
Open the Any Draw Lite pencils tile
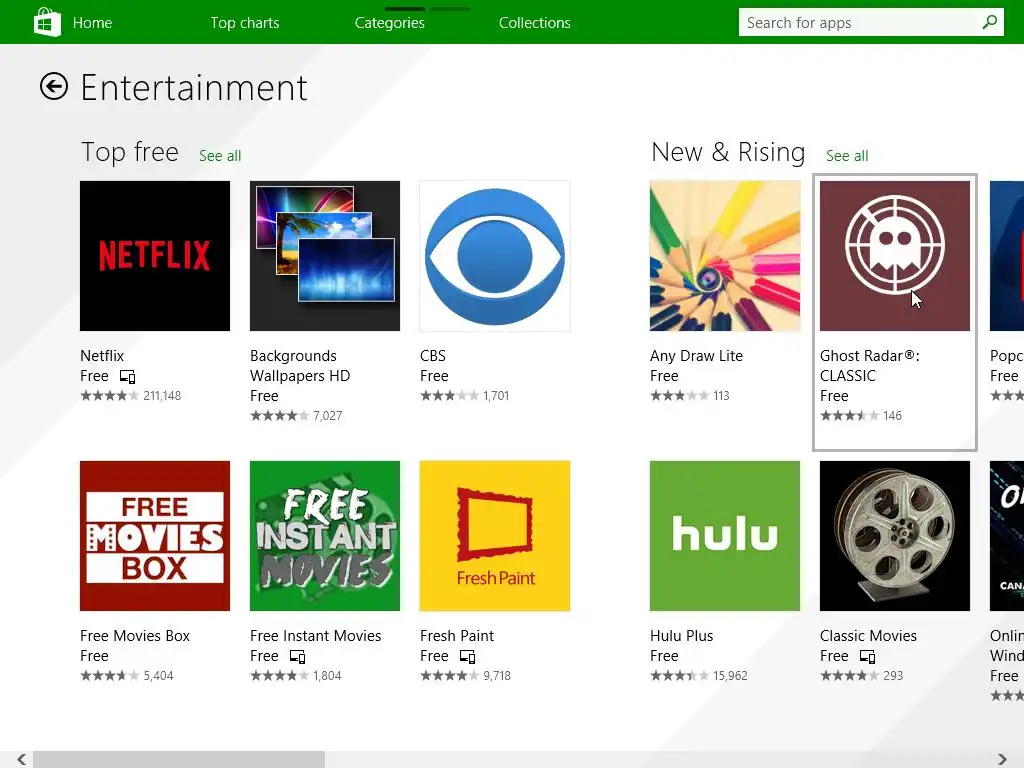point(725,256)
